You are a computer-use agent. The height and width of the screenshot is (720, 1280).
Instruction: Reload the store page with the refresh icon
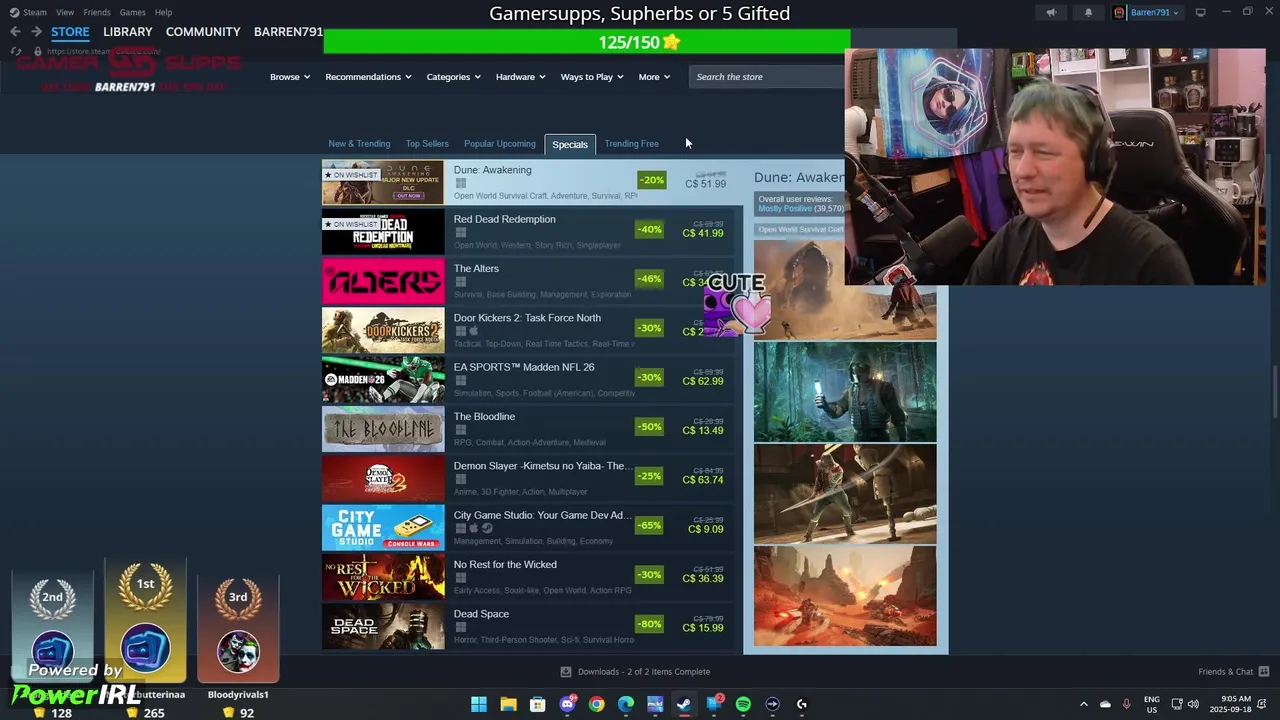[x=15, y=51]
